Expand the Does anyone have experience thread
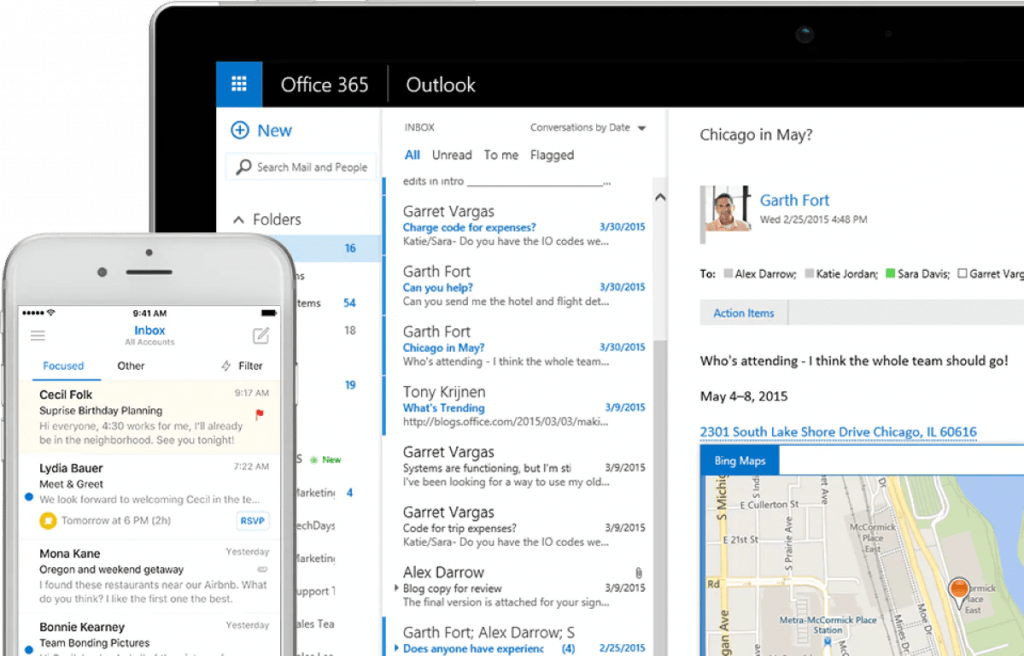 396,648
